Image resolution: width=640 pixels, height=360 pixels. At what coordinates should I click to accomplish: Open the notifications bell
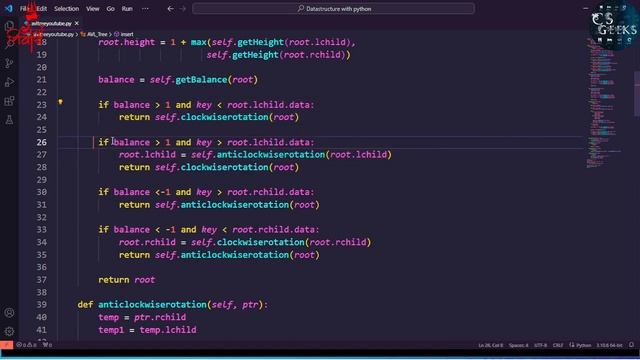tap(631, 345)
